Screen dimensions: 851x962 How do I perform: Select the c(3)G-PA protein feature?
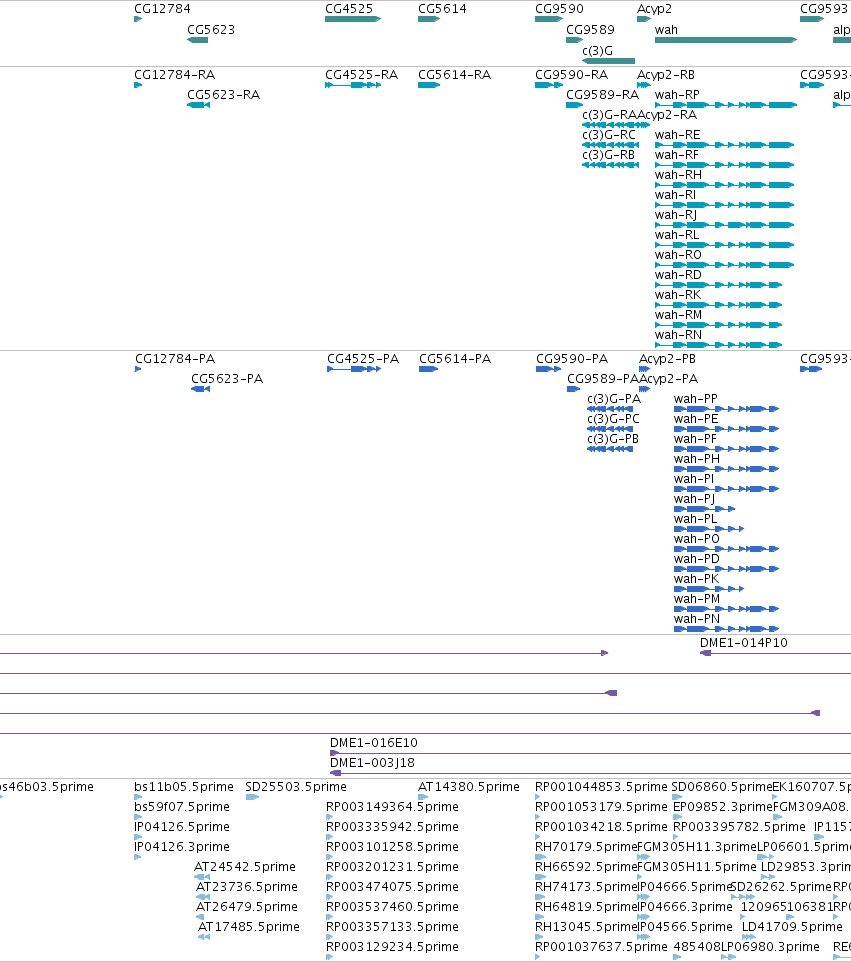(x=610, y=409)
